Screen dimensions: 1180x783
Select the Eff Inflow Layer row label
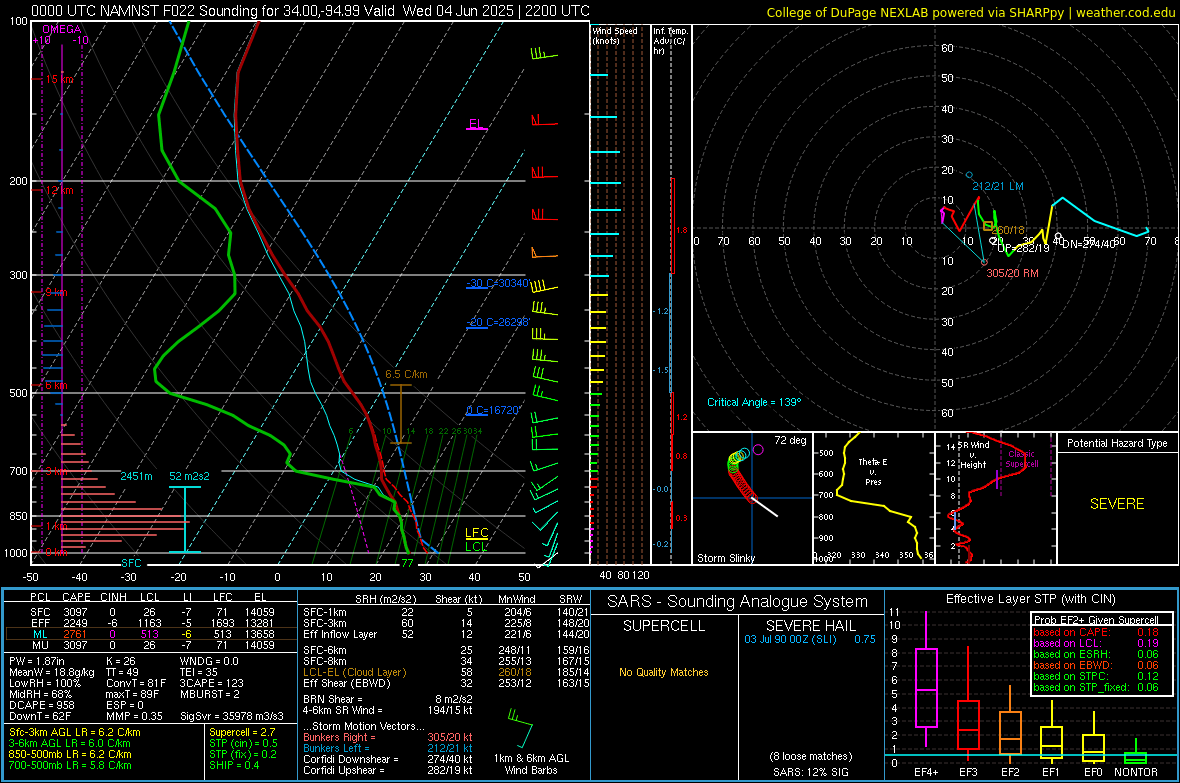(x=339, y=634)
